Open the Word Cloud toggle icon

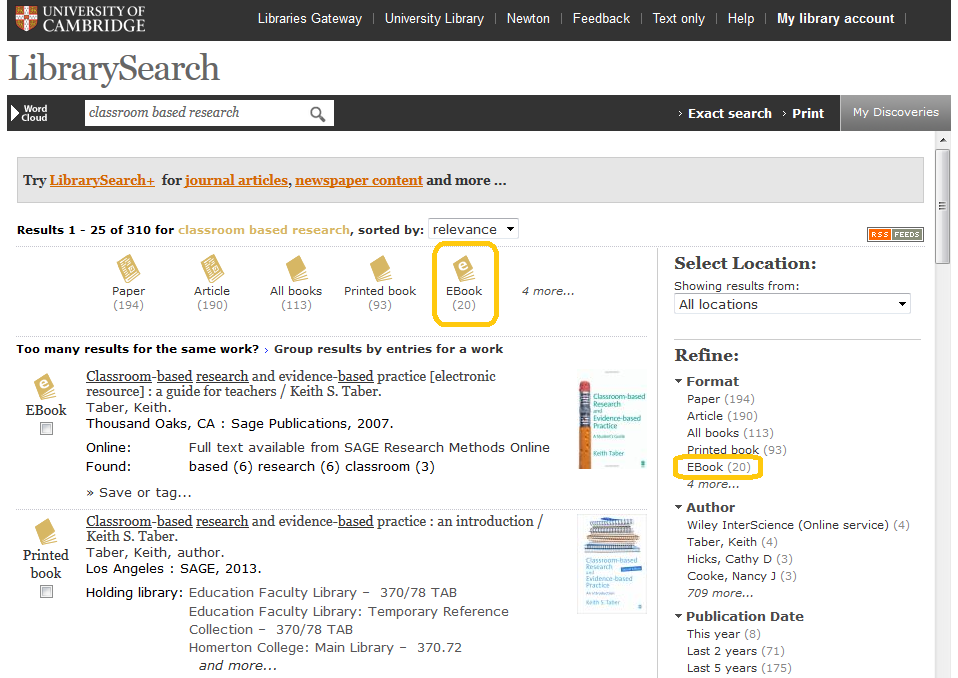point(28,113)
